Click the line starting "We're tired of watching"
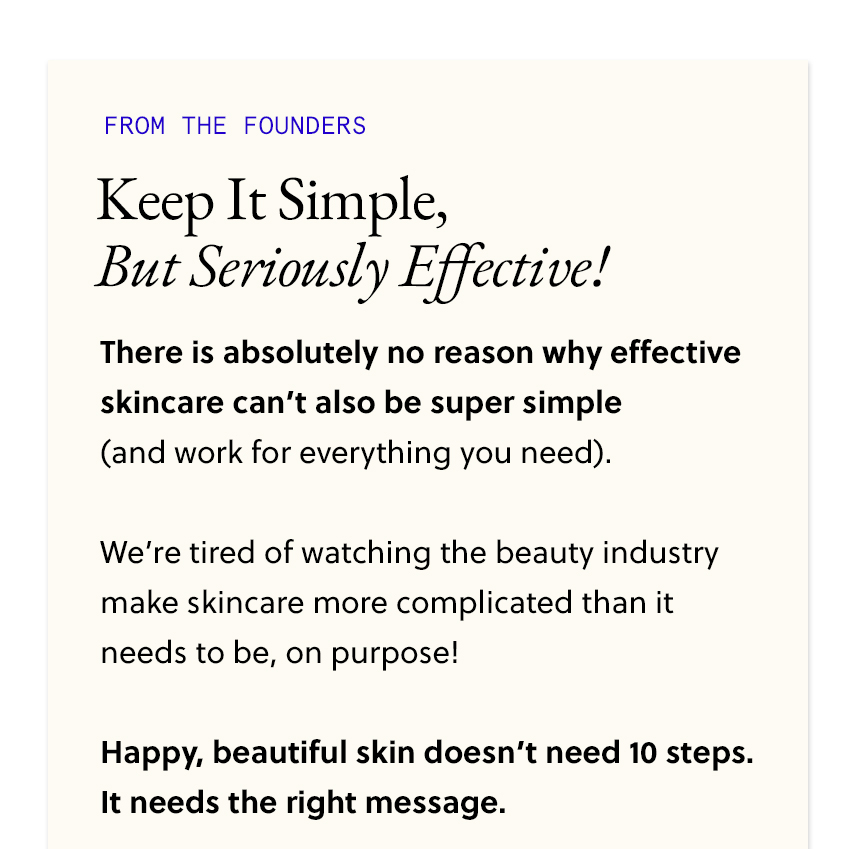 [409, 553]
